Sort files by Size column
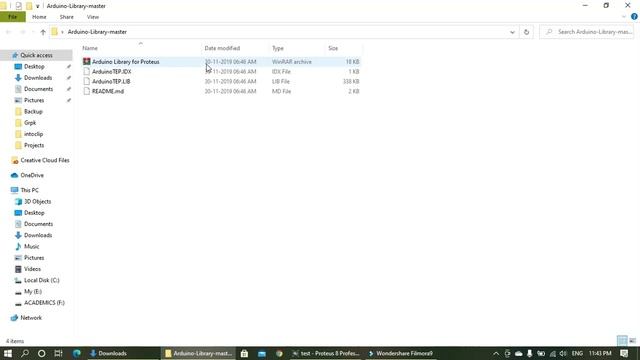Viewport: 640px width, 360px height. point(333,48)
